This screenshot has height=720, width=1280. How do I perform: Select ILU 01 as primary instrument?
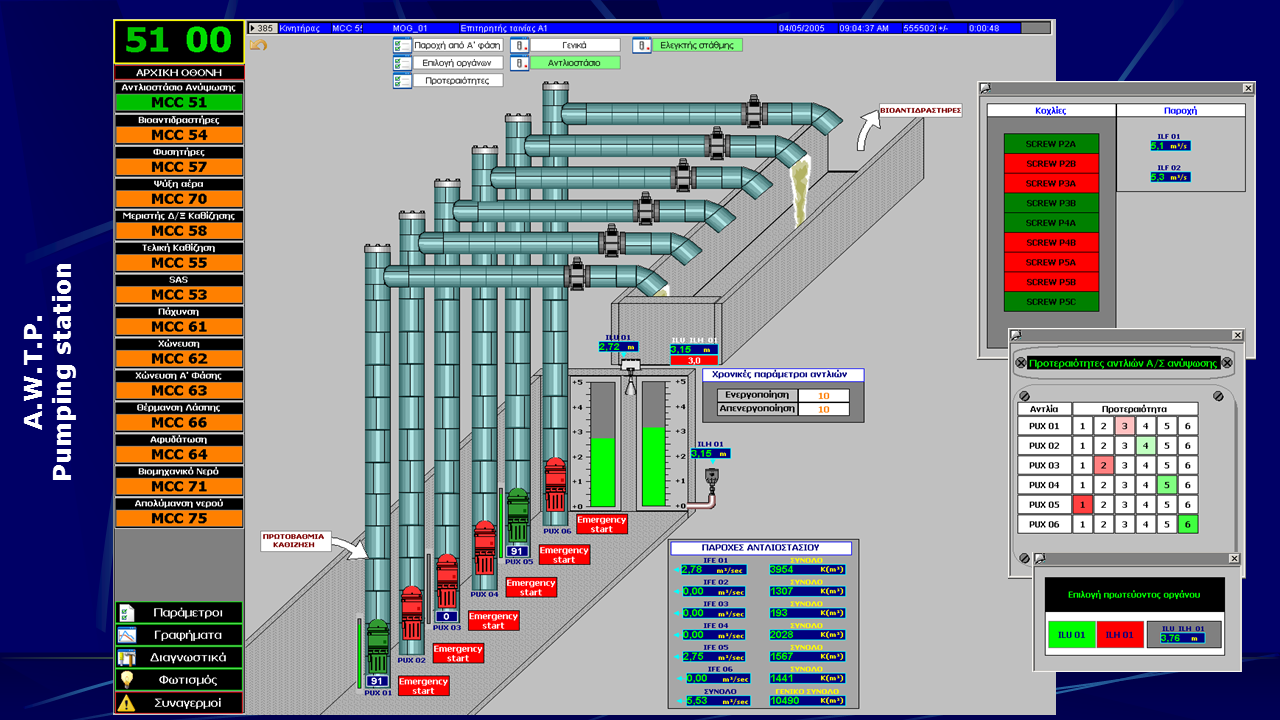[1071, 634]
